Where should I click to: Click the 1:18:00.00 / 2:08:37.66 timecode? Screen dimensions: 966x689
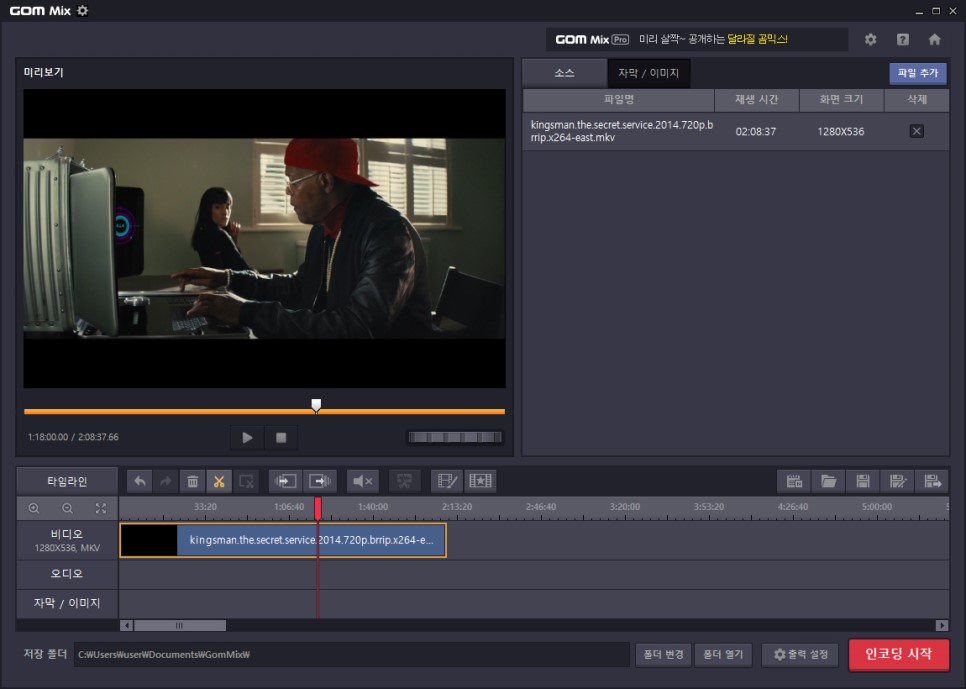click(x=73, y=437)
